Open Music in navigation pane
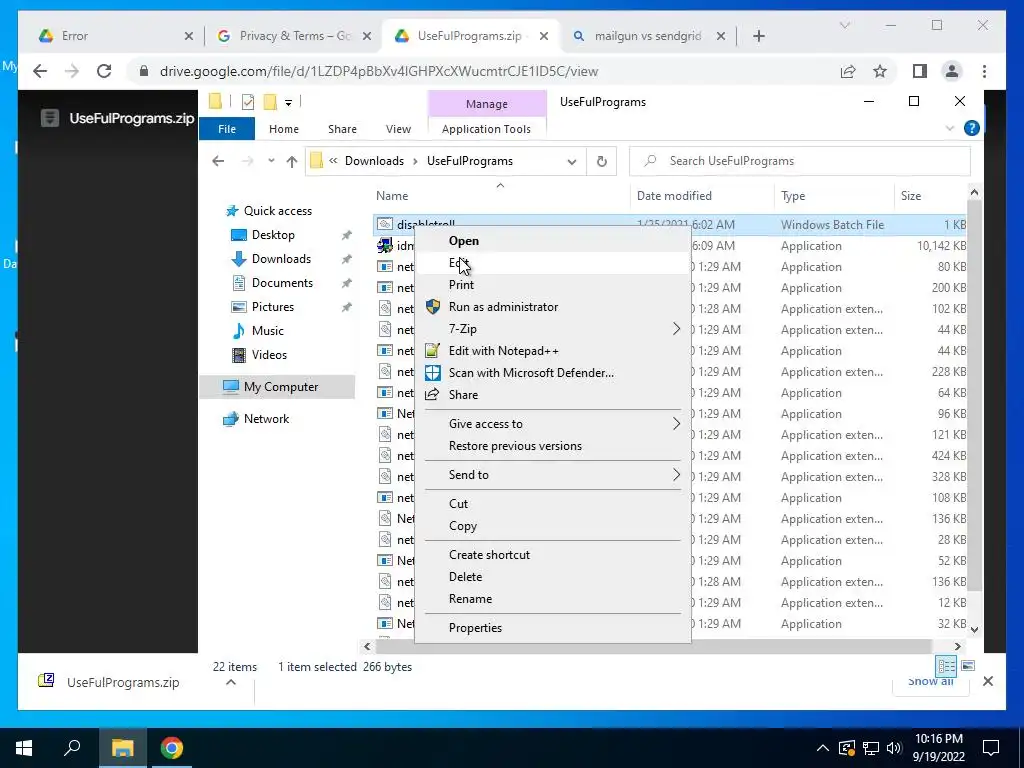Viewport: 1024px width, 768px height. (268, 330)
